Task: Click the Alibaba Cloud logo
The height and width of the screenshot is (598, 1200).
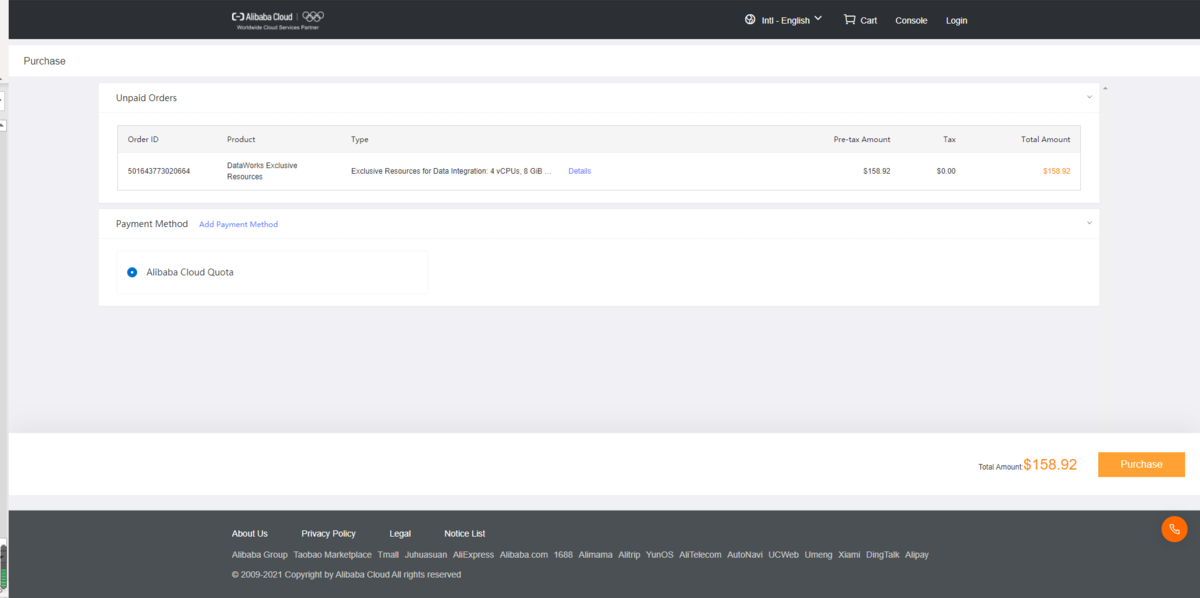Action: pyautogui.click(x=263, y=17)
